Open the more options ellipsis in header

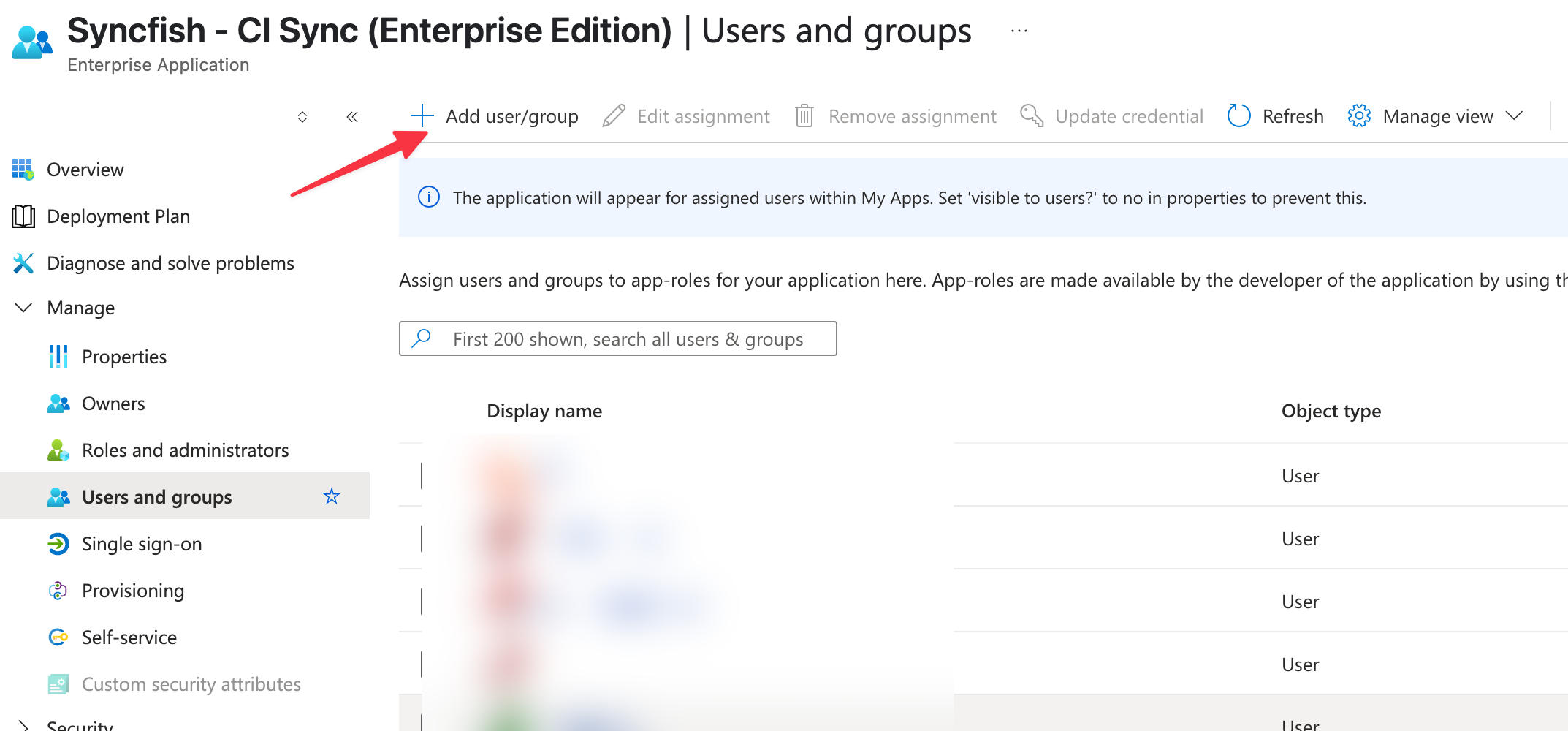1019,31
